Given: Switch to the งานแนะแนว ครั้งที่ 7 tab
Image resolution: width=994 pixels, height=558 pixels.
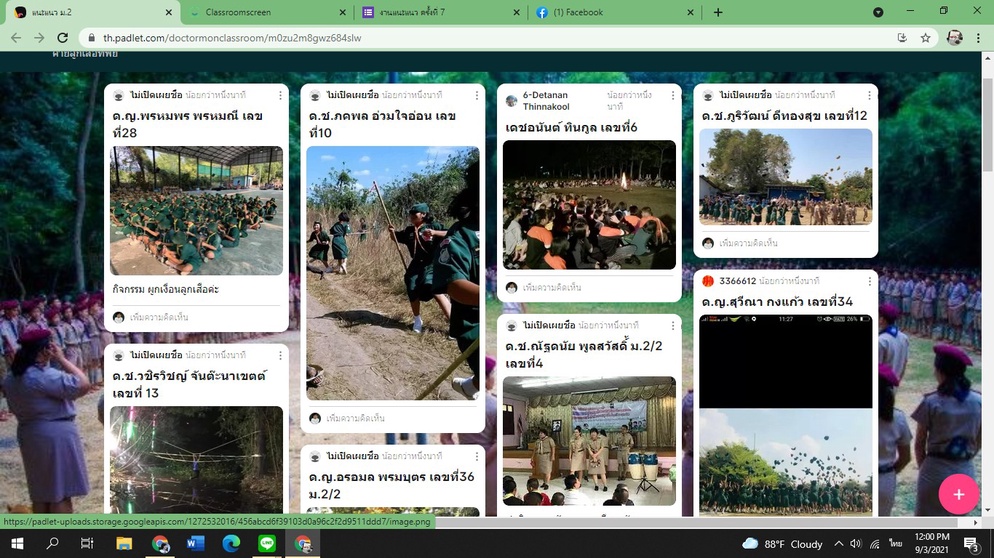Looking at the screenshot, I should pyautogui.click(x=439, y=12).
